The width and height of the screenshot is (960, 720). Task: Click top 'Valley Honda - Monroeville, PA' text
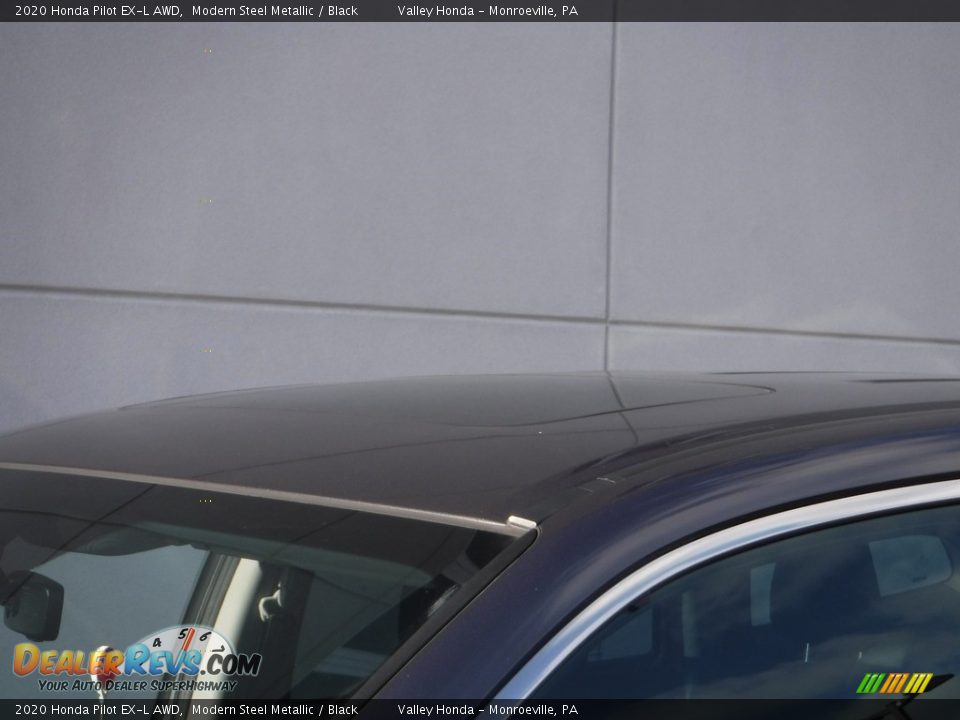[x=487, y=11]
